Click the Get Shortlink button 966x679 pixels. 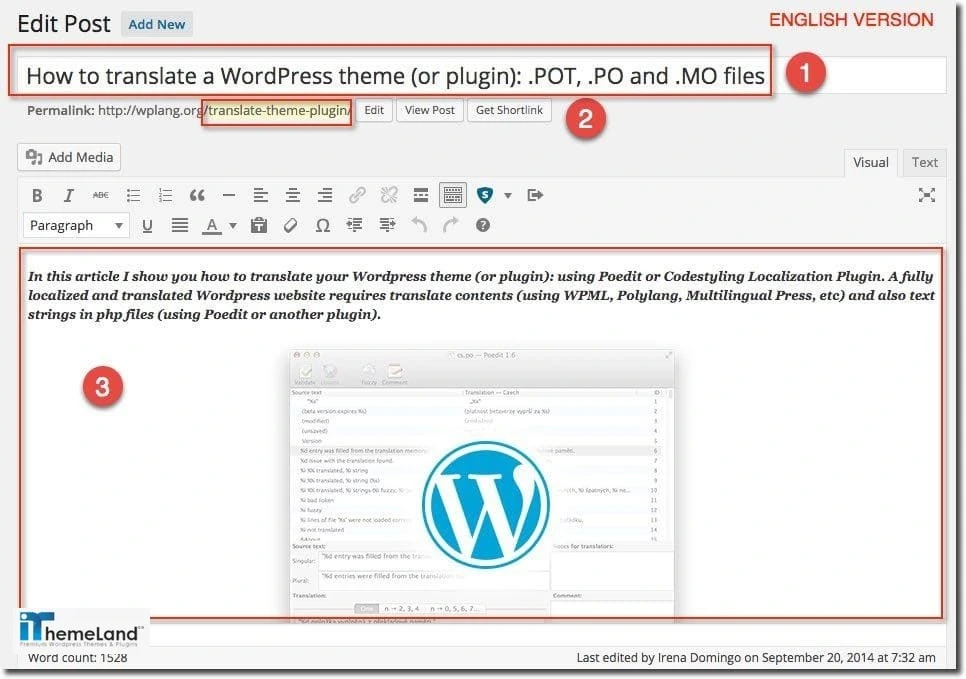[509, 110]
